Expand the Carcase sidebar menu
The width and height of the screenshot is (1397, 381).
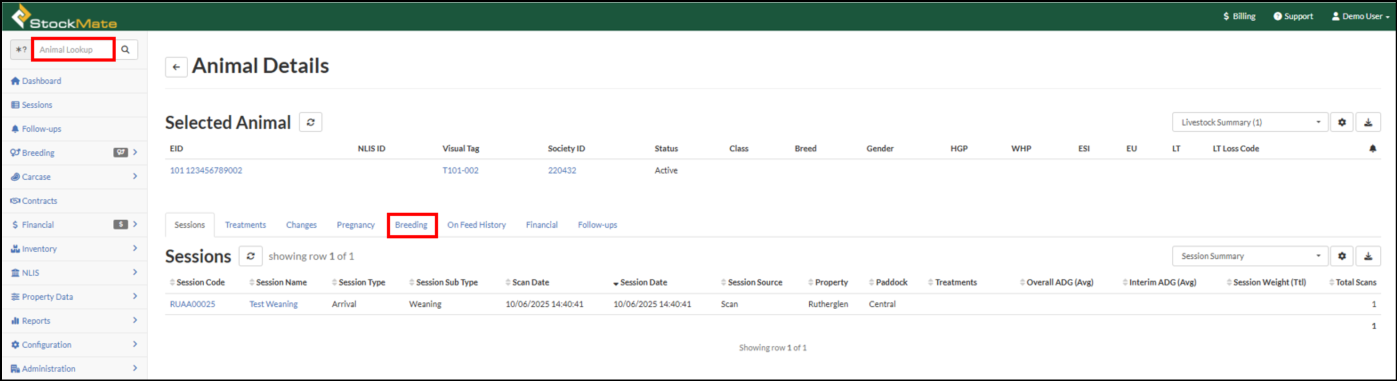click(74, 177)
